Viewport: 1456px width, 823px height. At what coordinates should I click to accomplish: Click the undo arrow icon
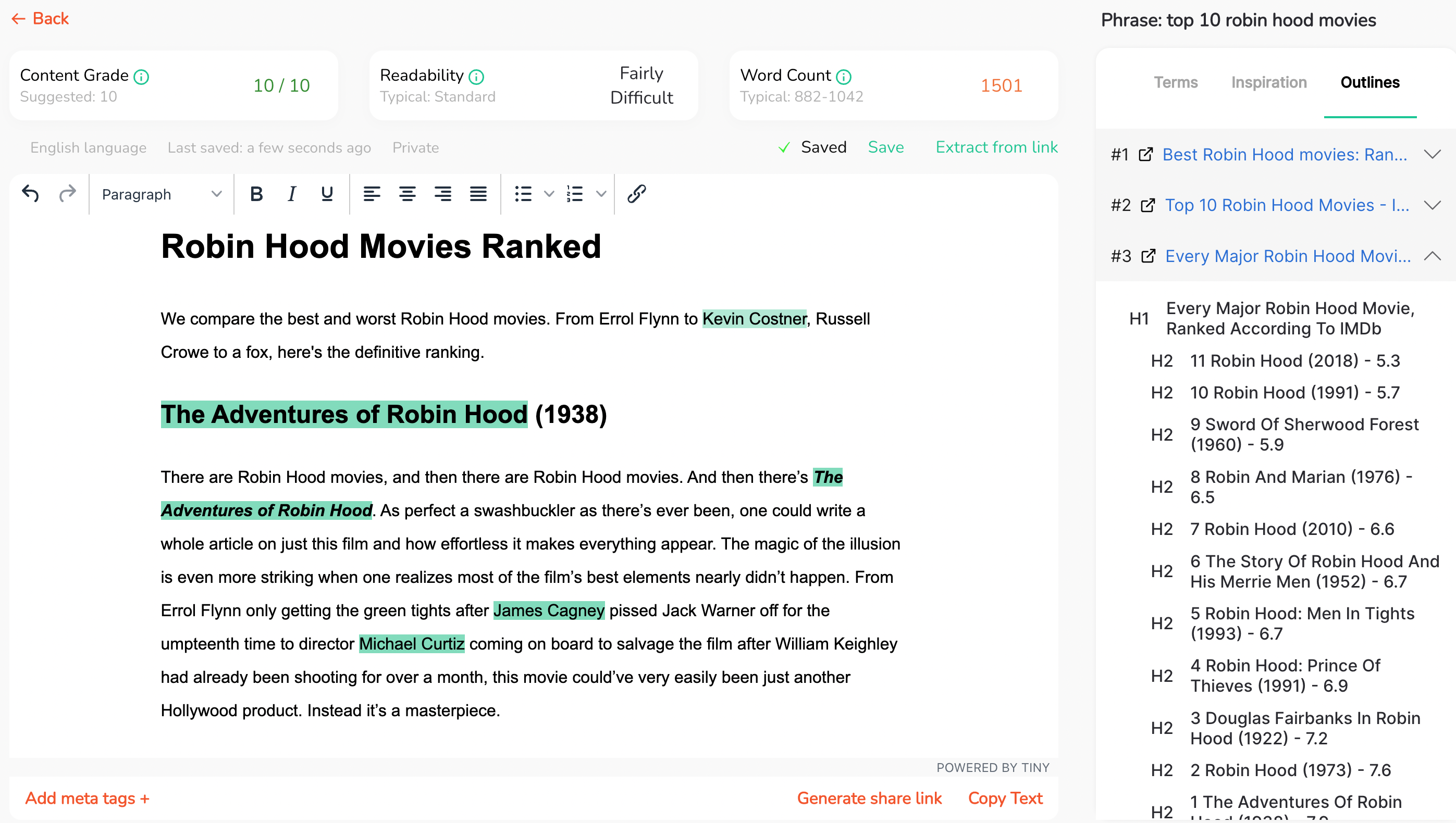(x=31, y=194)
